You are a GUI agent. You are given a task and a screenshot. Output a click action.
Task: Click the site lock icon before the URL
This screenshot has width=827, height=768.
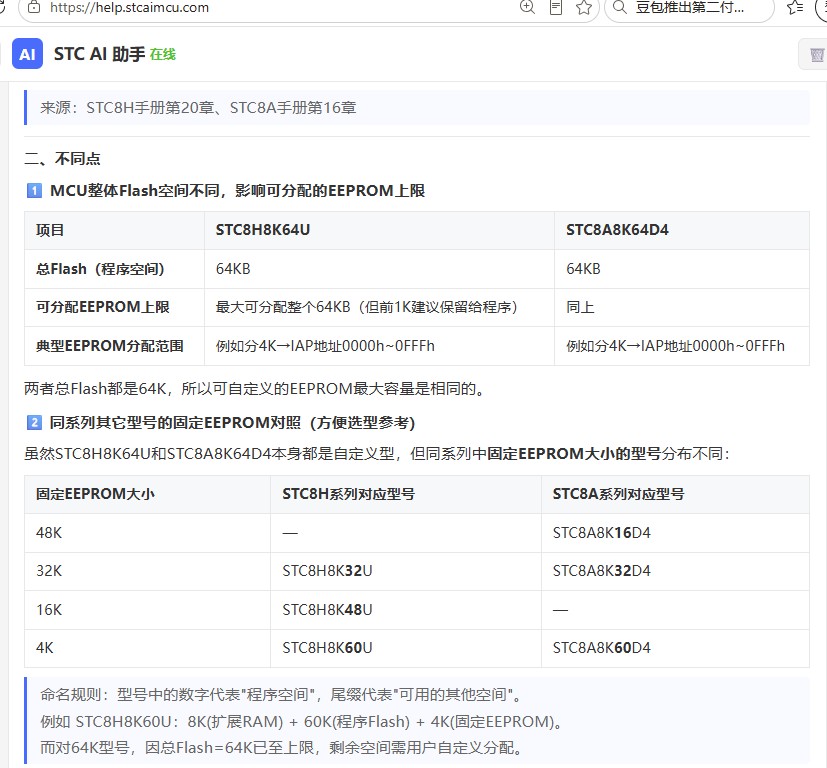[x=34, y=7]
